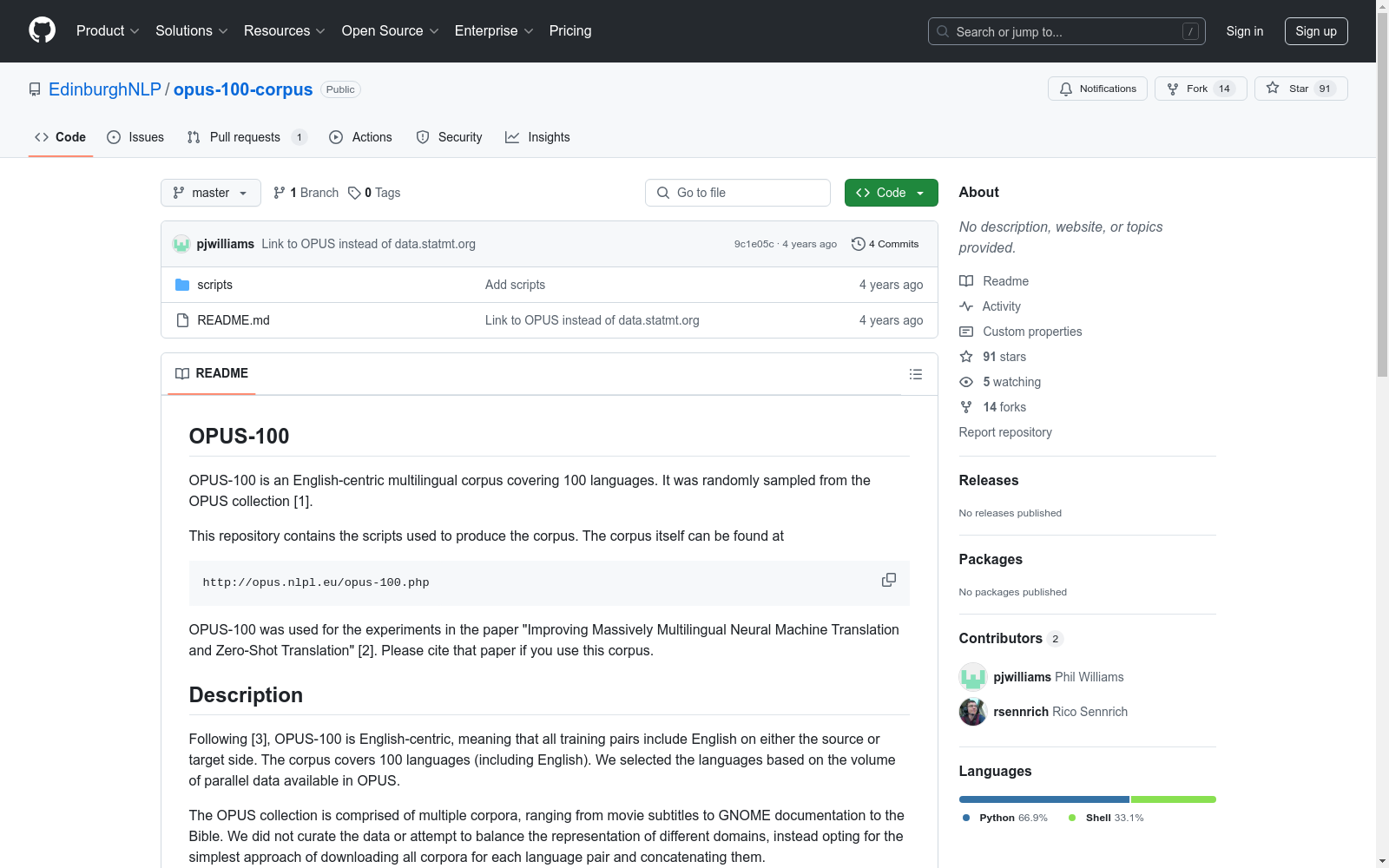
Task: Click the Releases heading link
Action: click(x=989, y=480)
